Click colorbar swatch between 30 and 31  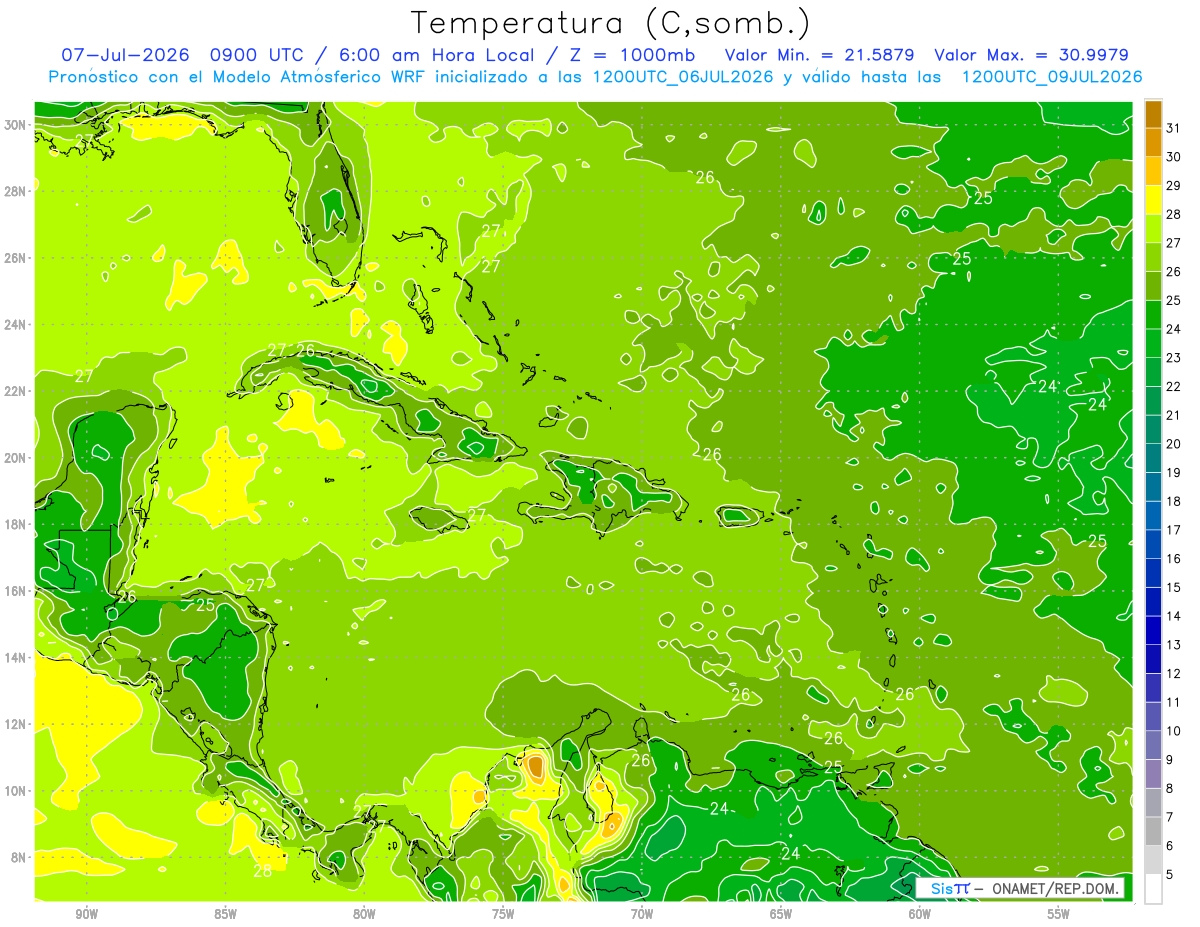[x=1153, y=143]
